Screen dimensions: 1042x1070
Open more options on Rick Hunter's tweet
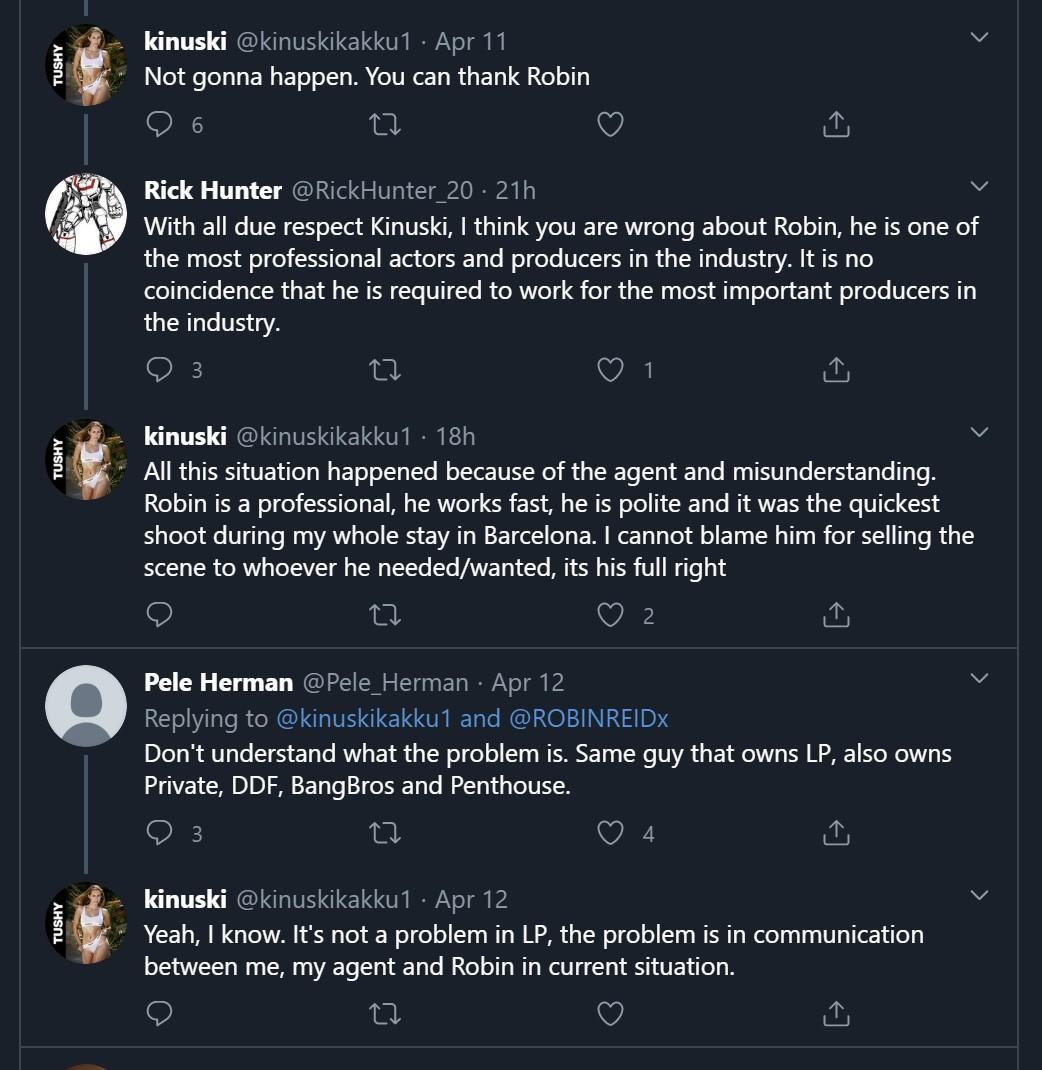pos(980,187)
